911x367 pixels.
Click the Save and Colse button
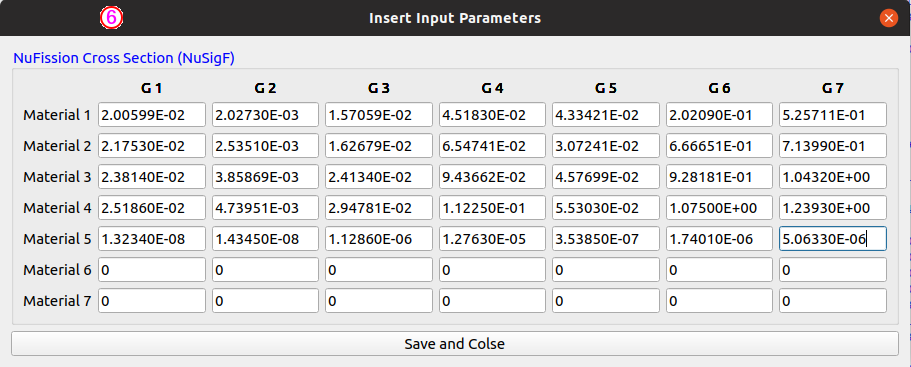pyautogui.click(x=455, y=344)
